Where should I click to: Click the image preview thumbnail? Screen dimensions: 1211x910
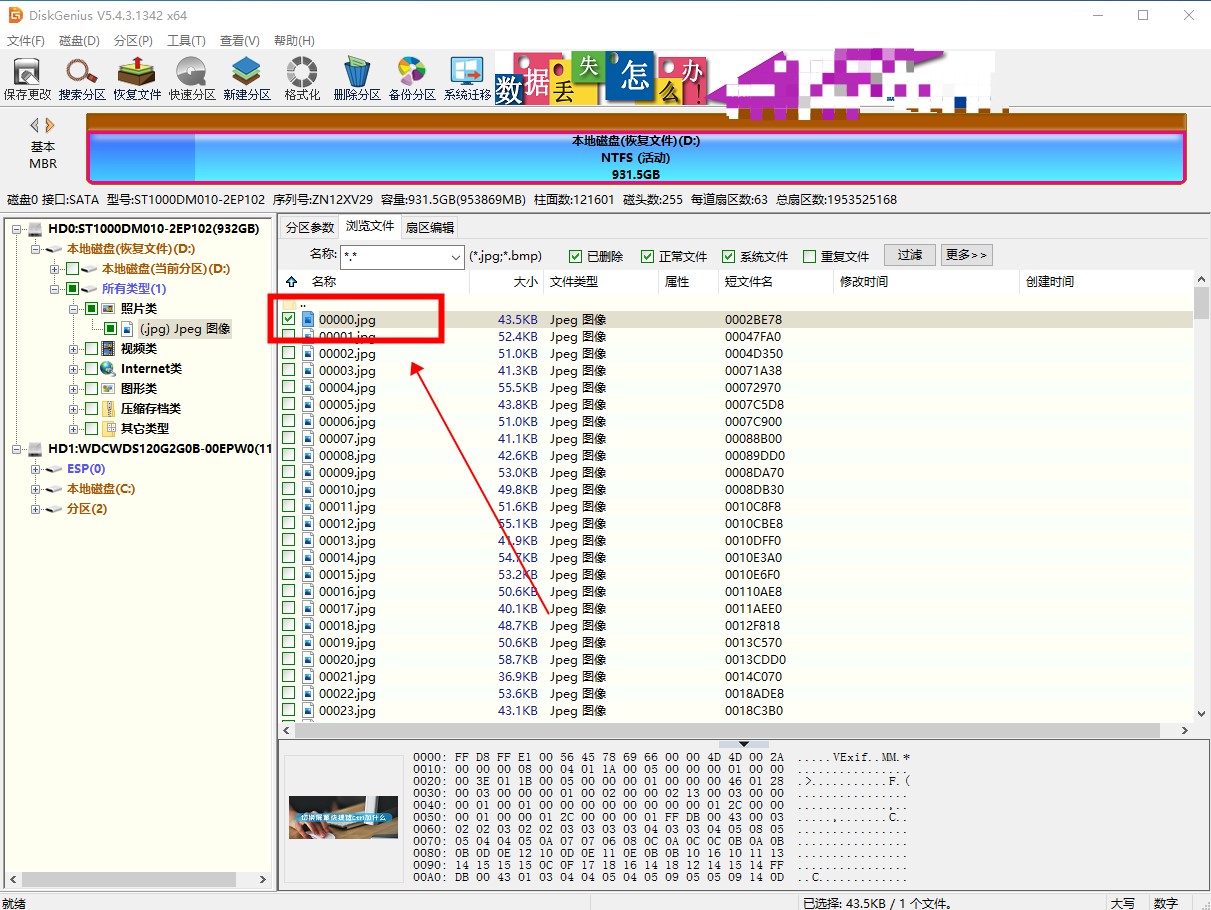point(343,817)
